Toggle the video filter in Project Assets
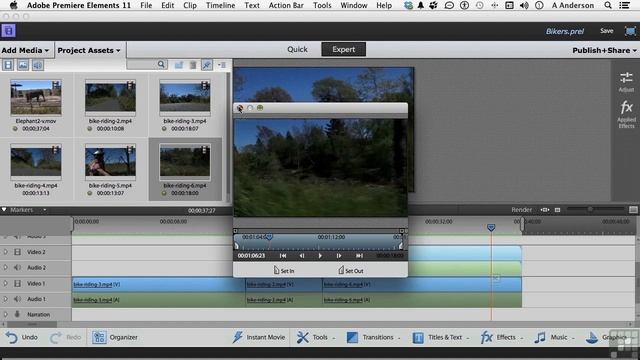Image resolution: width=640 pixels, height=360 pixels. (x=8, y=65)
